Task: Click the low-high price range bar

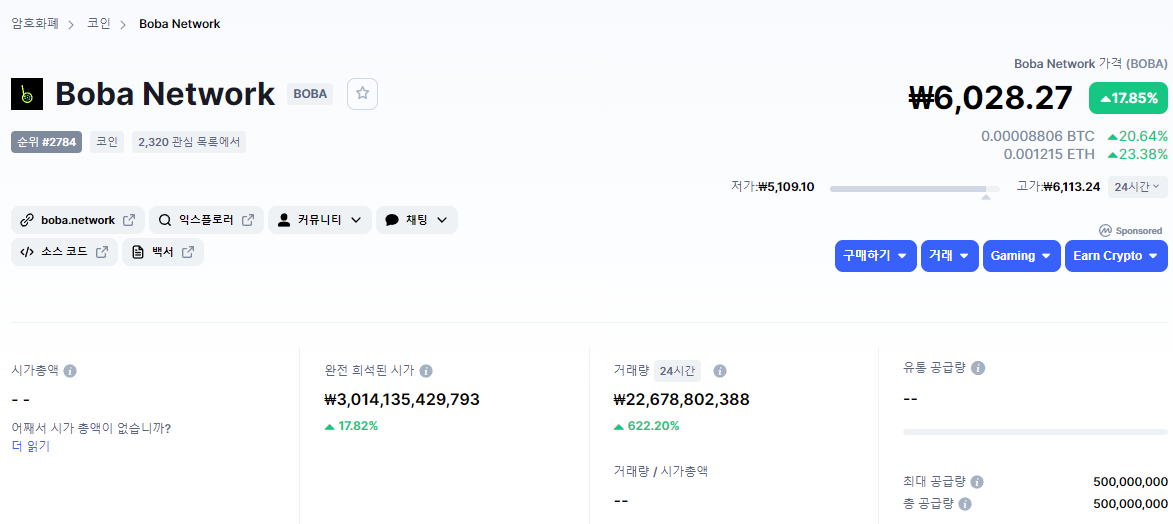Action: pyautogui.click(x=914, y=189)
